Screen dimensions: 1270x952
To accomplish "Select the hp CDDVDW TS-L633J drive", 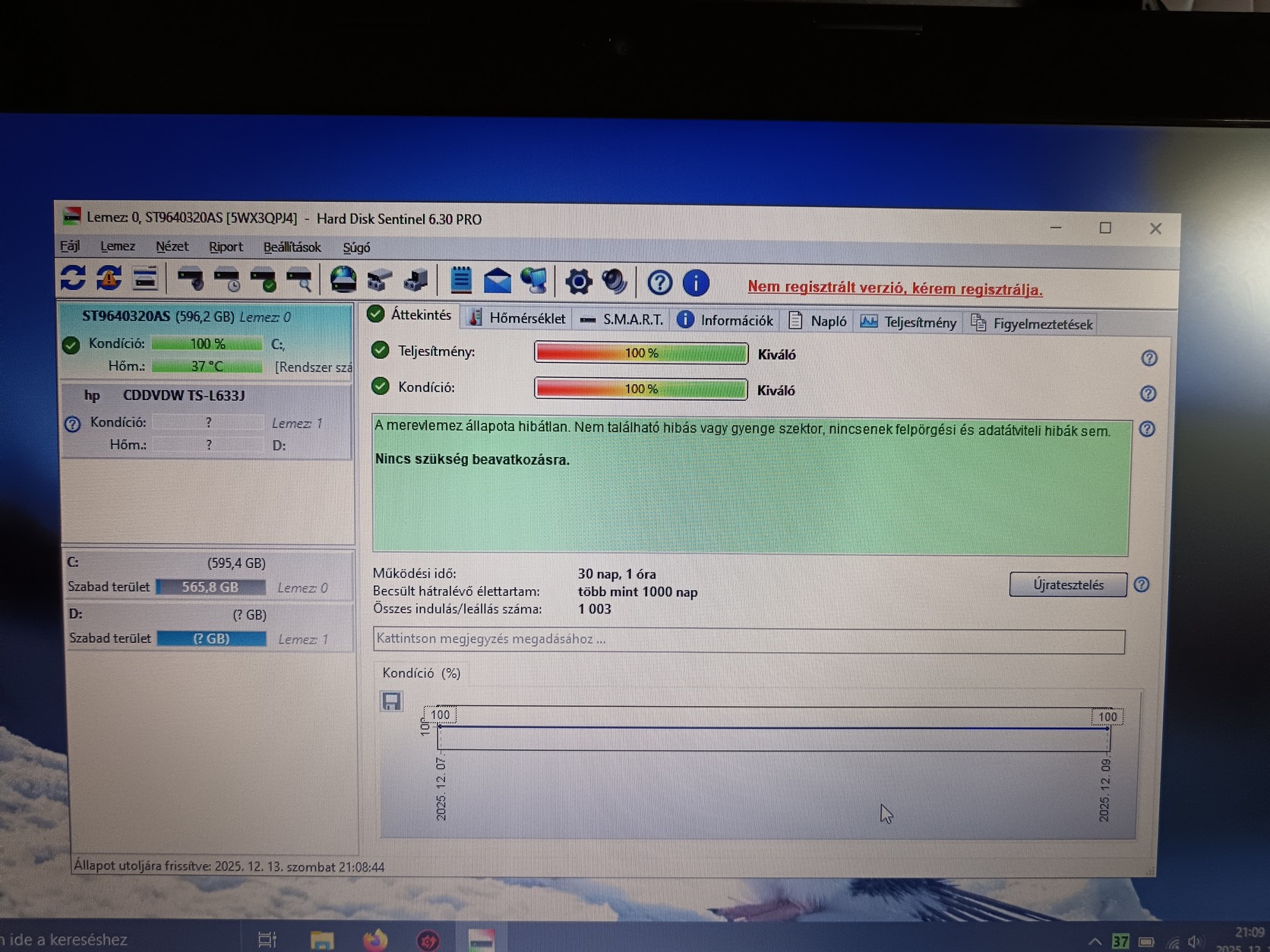I will pos(207,421).
